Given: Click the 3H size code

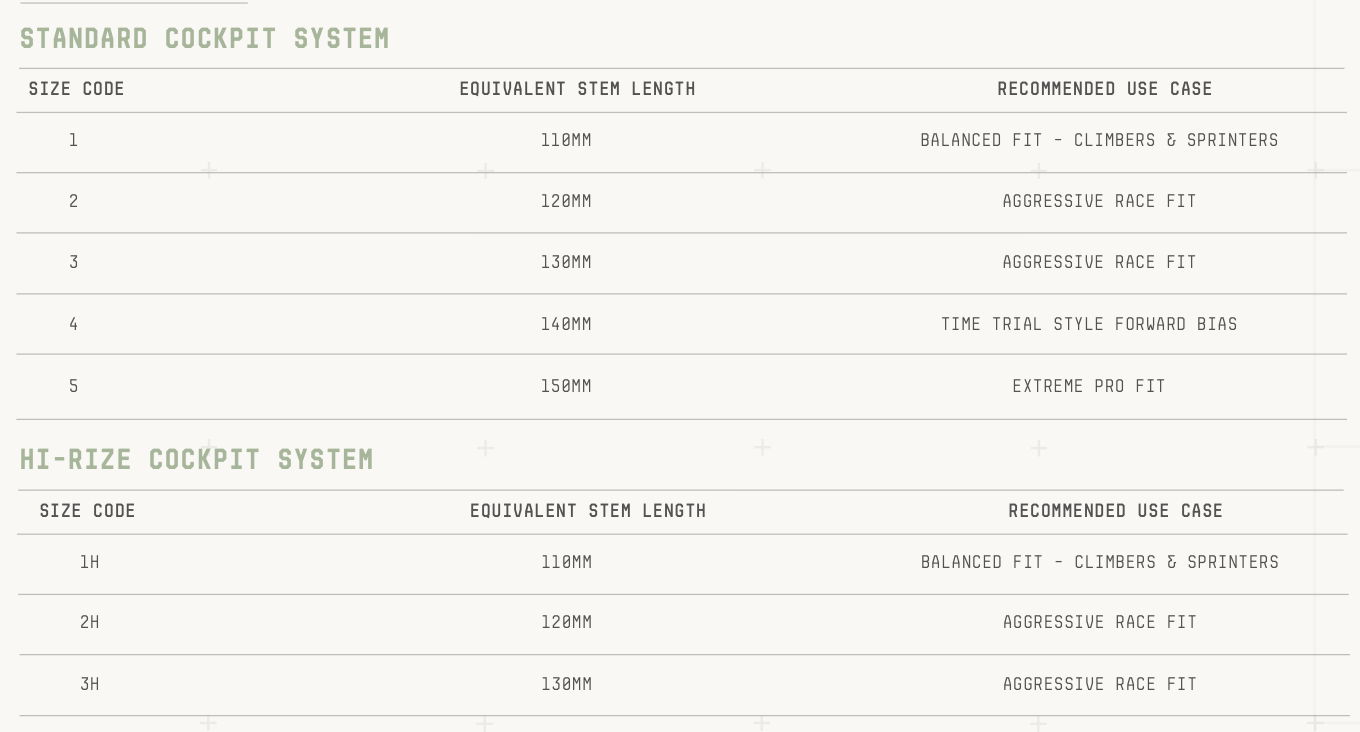Looking at the screenshot, I should point(89,684).
